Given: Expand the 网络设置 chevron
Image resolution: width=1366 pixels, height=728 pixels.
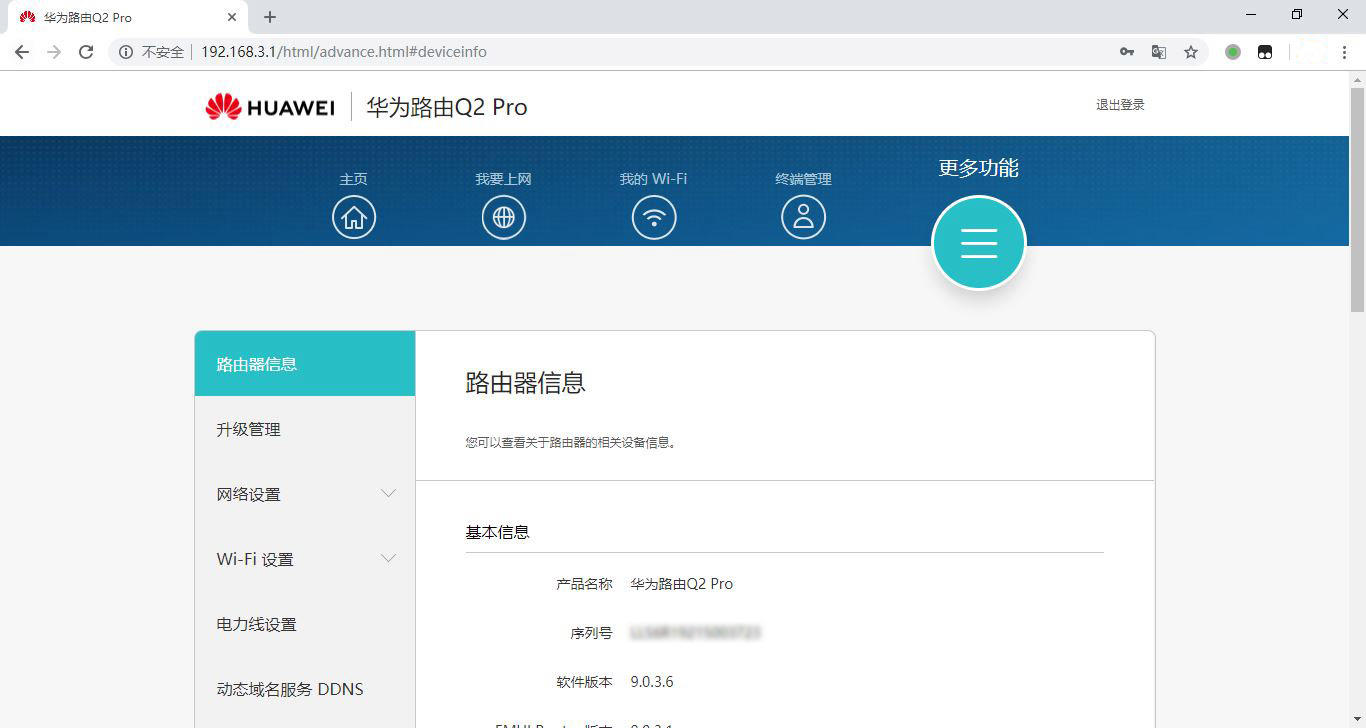Looking at the screenshot, I should pos(389,494).
